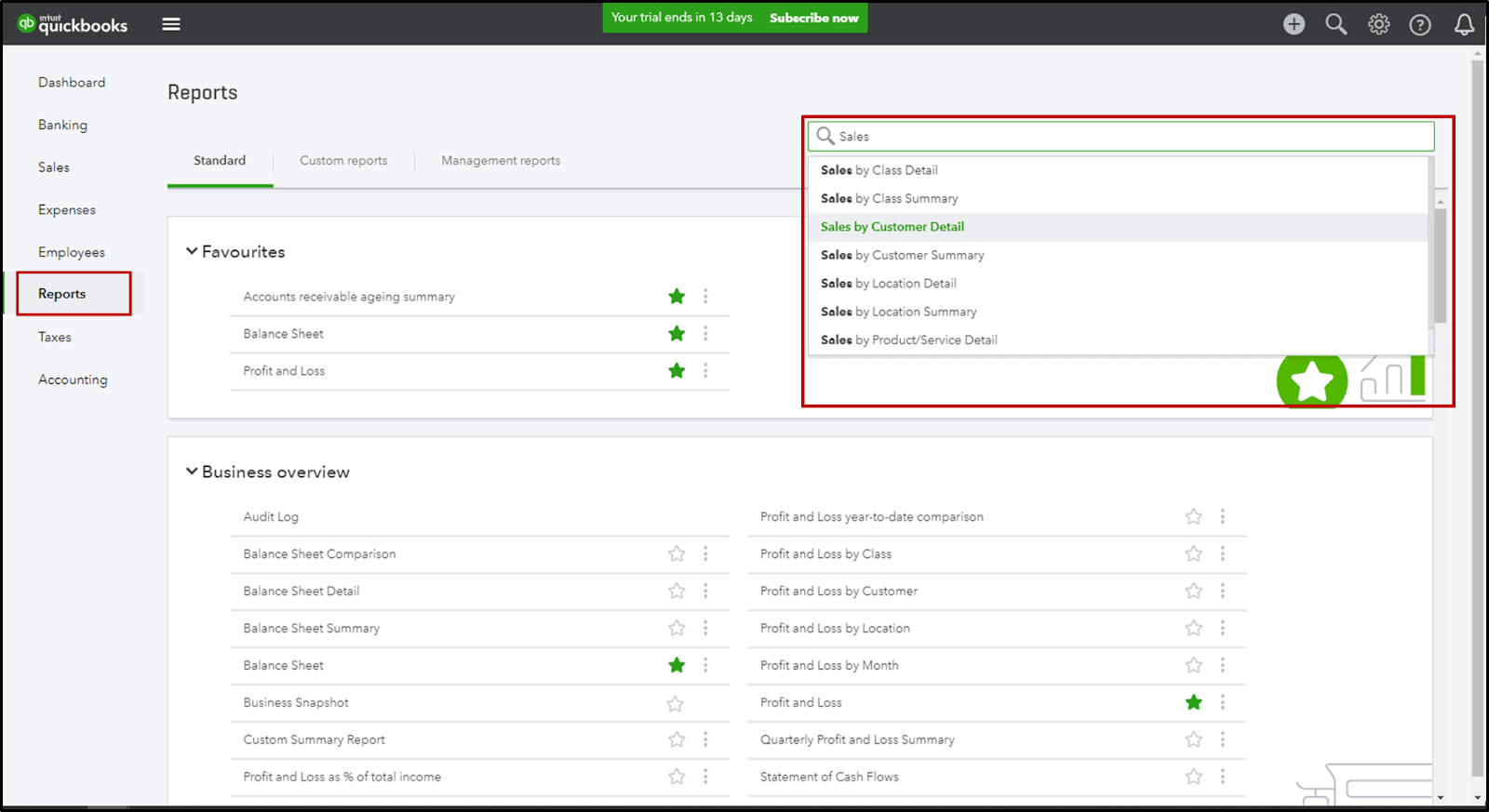Click the QuickBooks logo
This screenshot has height=812, width=1489.
tap(73, 24)
